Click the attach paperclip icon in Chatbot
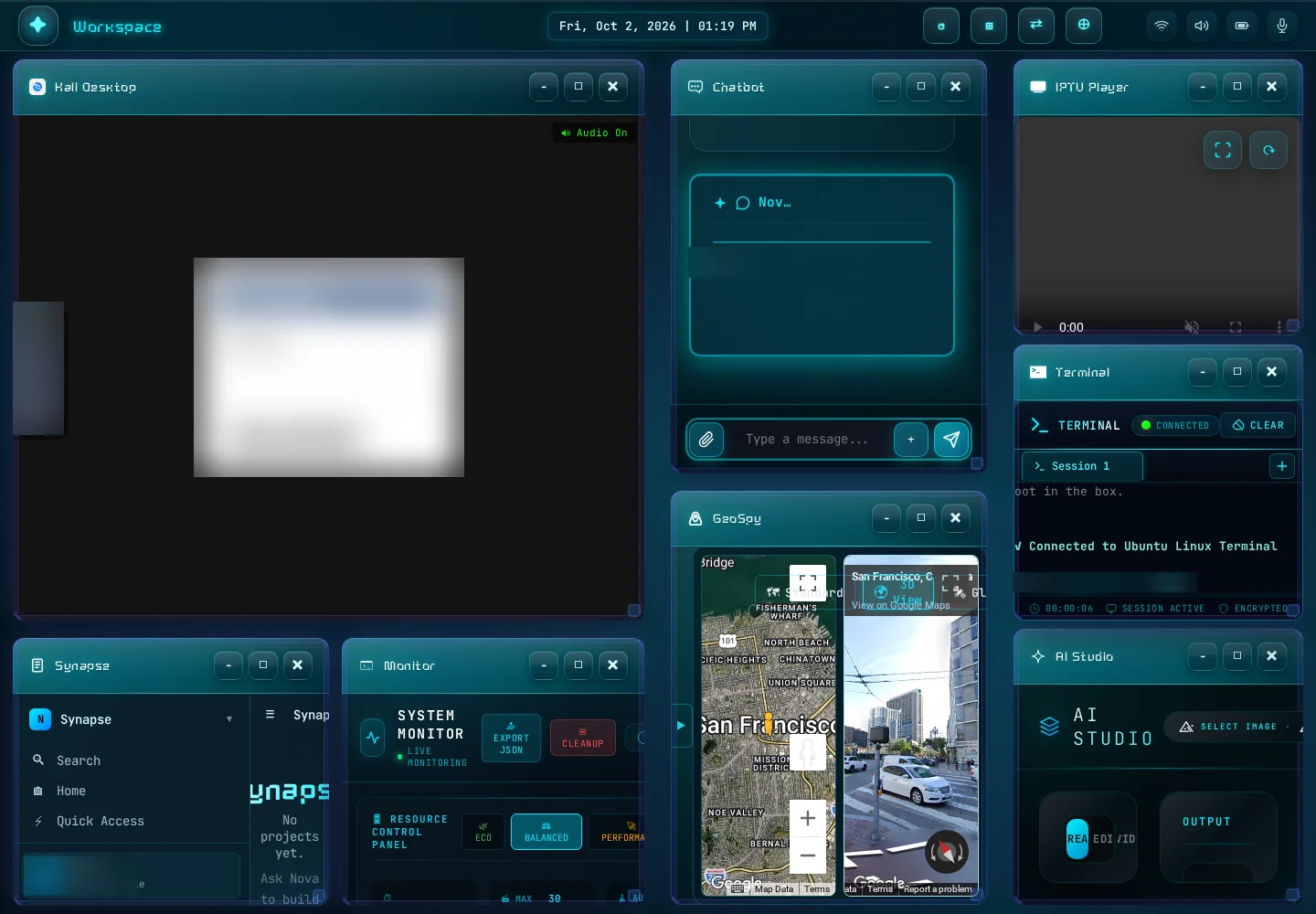The height and width of the screenshot is (914, 1316). 706,440
